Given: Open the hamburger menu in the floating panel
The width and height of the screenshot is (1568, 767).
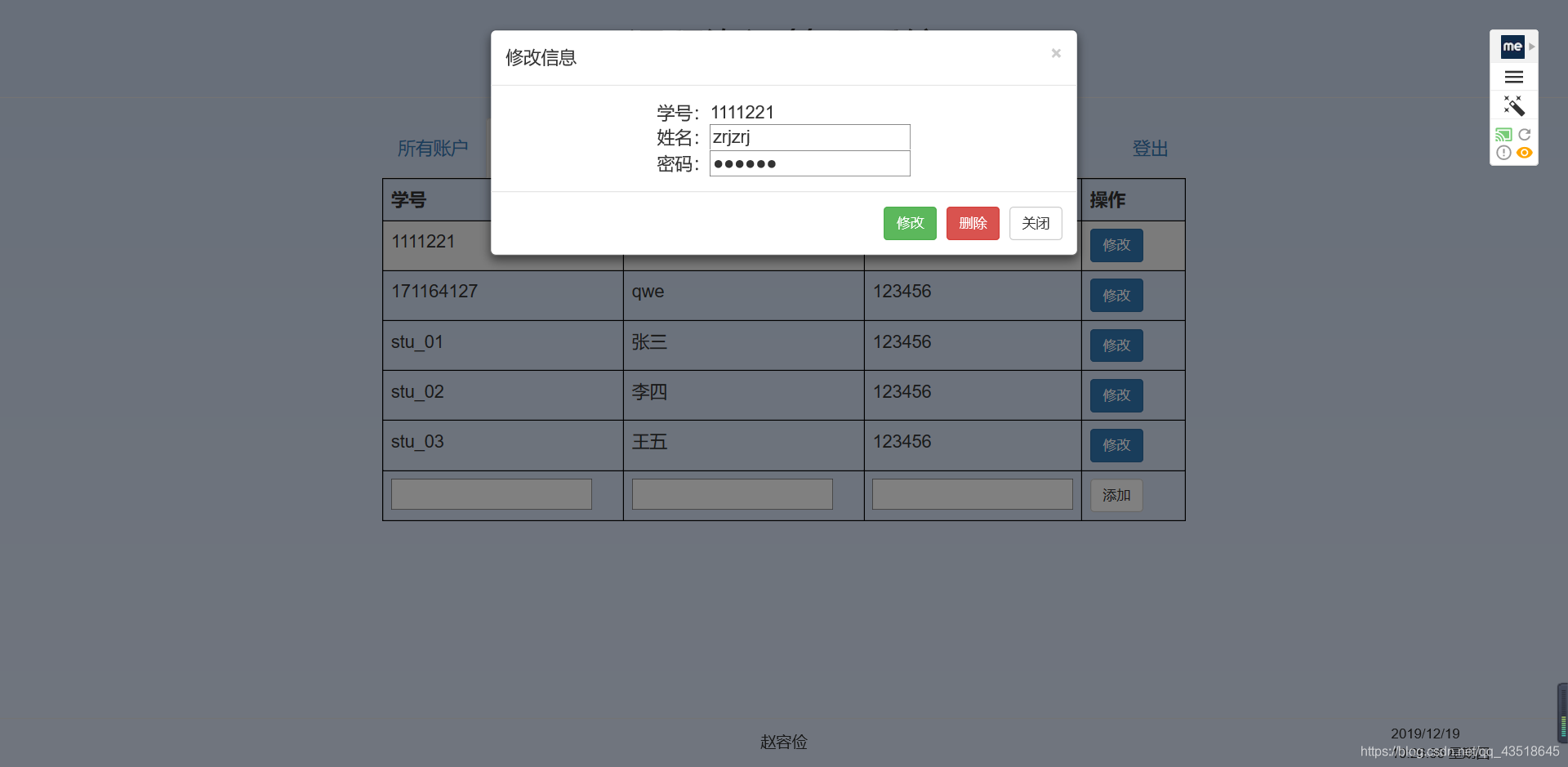Looking at the screenshot, I should pyautogui.click(x=1514, y=77).
